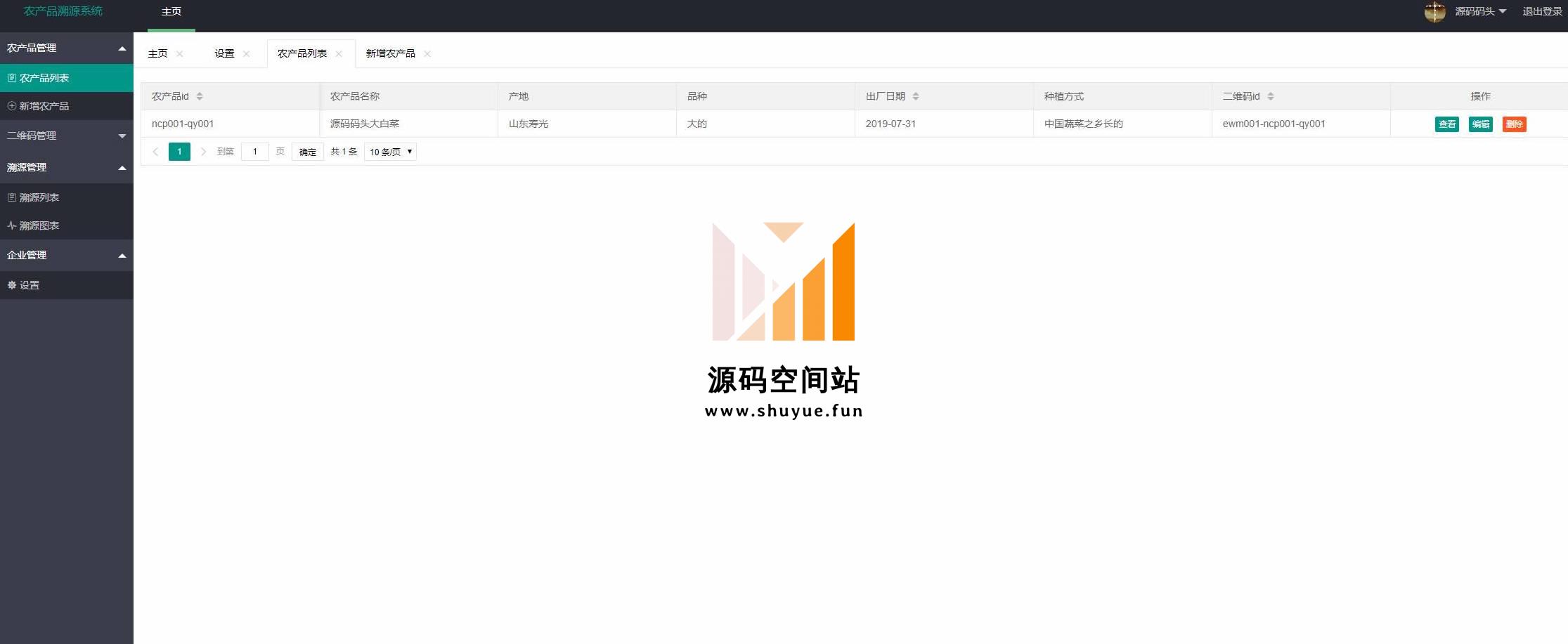This screenshot has width=1568, height=644.
Task: Switch to the 新增农产品 page tab
Action: (x=391, y=53)
